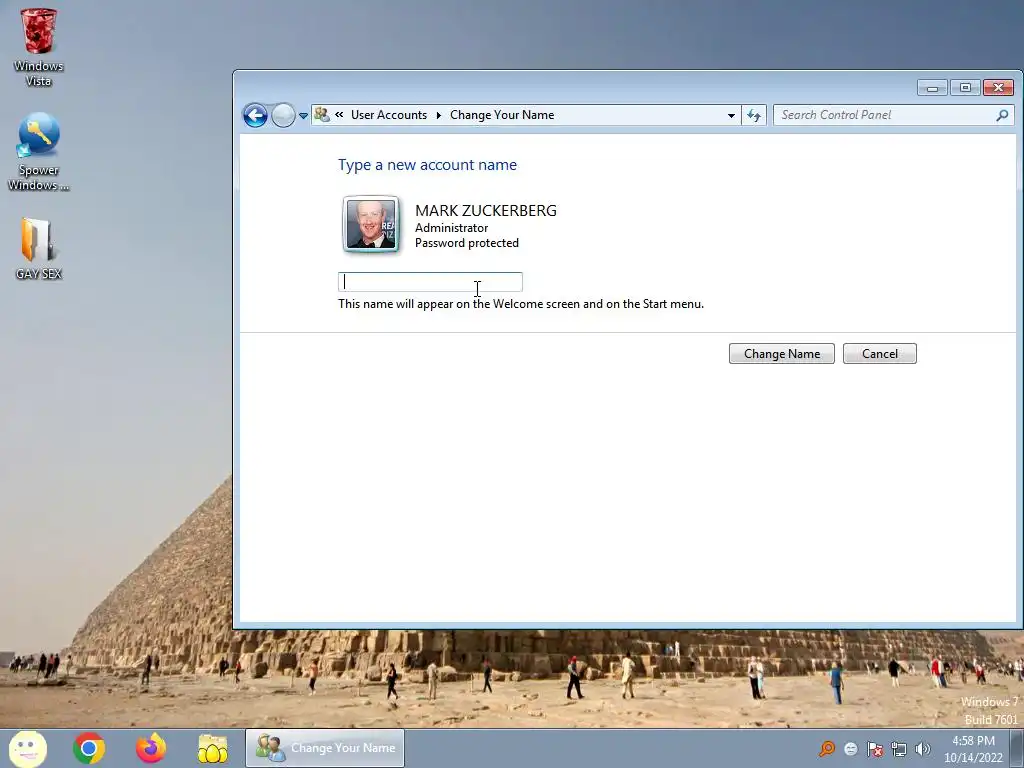Go back with the blue Back arrow
Screen dimensions: 1024x768
tap(255, 116)
